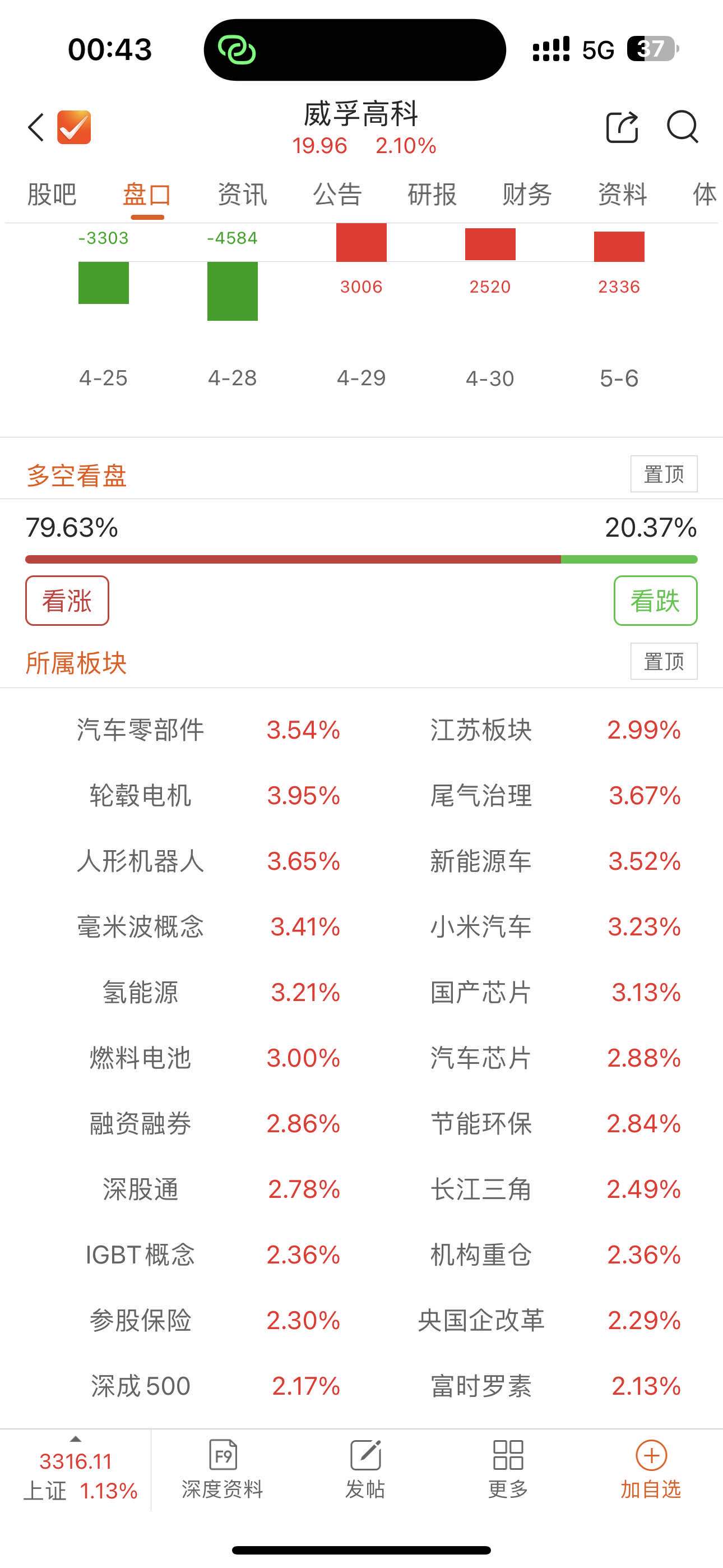Pin 所属板块 section with 置顶
Image resolution: width=723 pixels, height=1568 pixels.
(x=664, y=661)
